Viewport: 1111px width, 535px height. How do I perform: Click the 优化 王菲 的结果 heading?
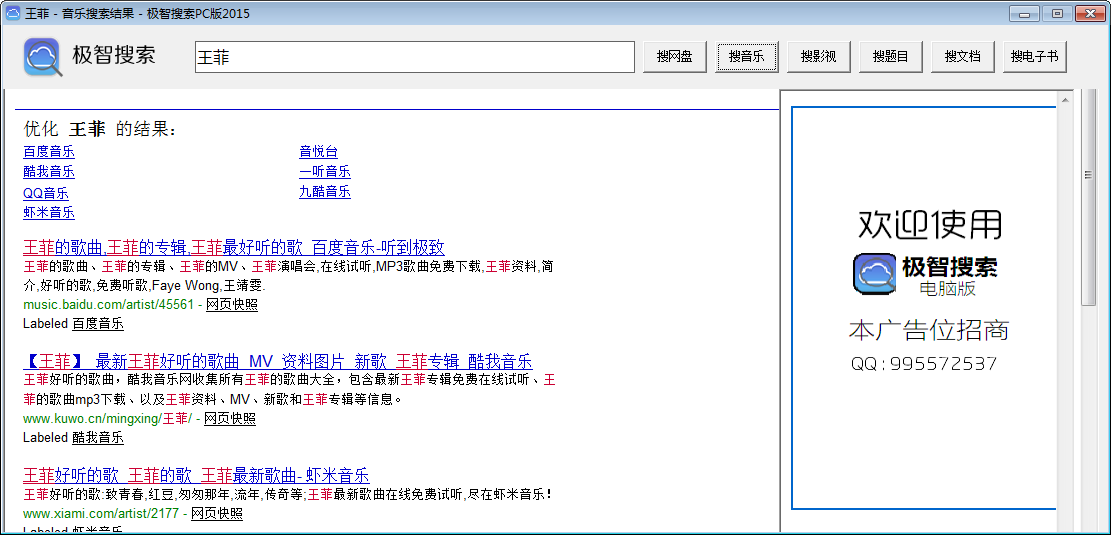pos(100,129)
